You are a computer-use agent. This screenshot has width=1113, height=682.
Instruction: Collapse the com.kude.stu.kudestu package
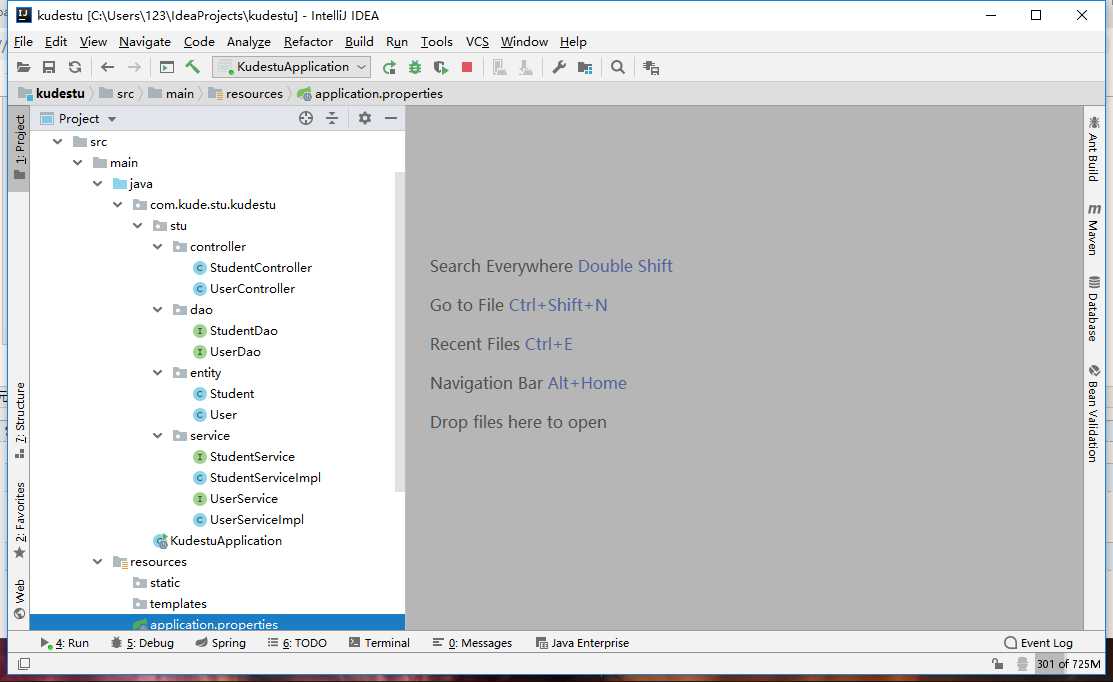click(118, 204)
